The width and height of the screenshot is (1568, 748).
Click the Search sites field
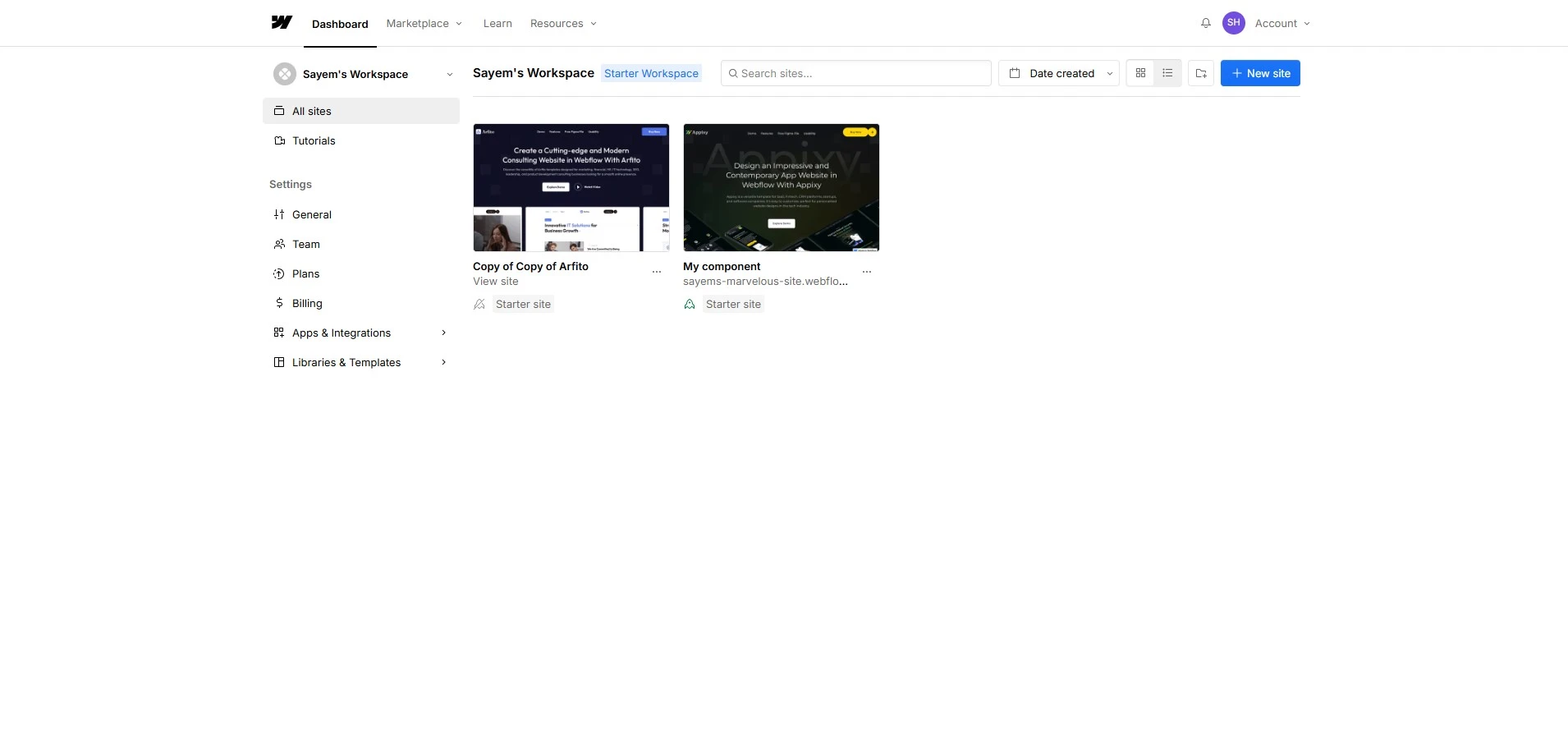coord(856,73)
